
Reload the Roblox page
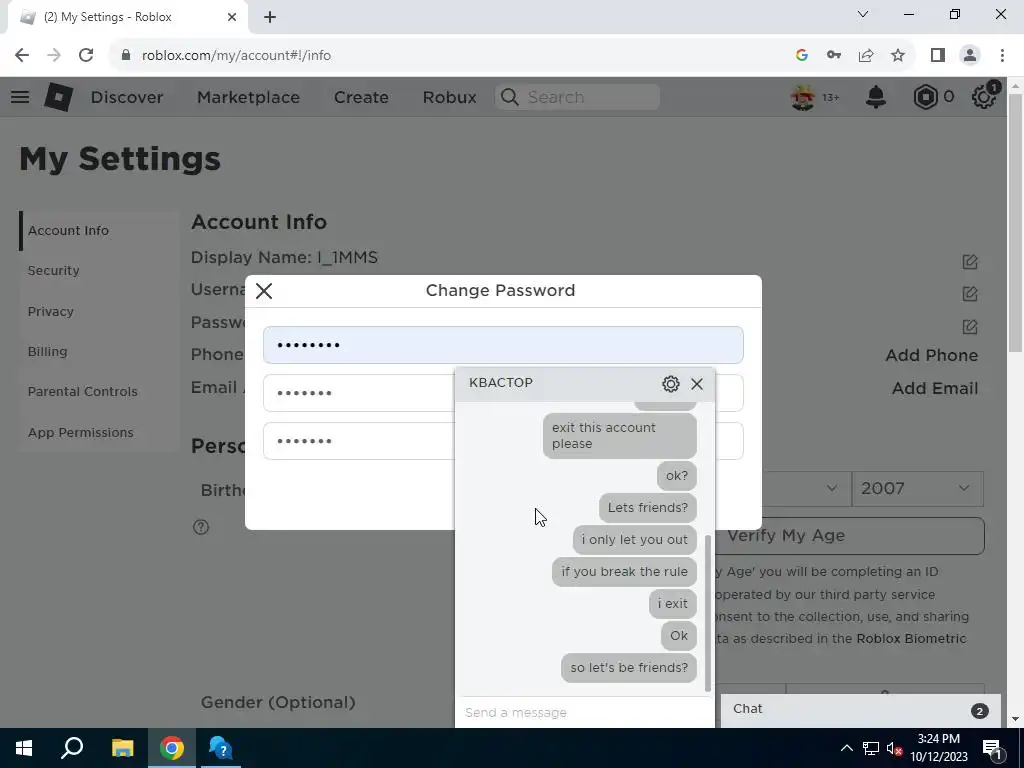[86, 56]
